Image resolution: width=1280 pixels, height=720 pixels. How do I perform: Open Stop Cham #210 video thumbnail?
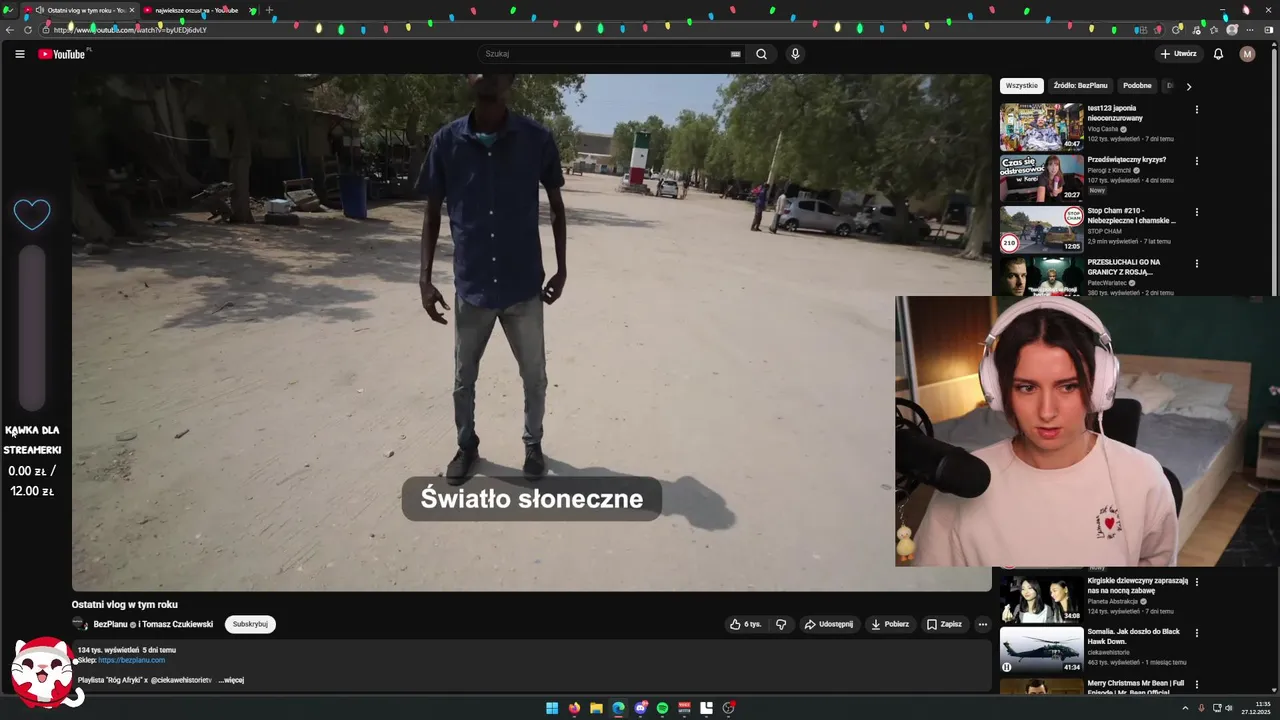[x=1041, y=229]
